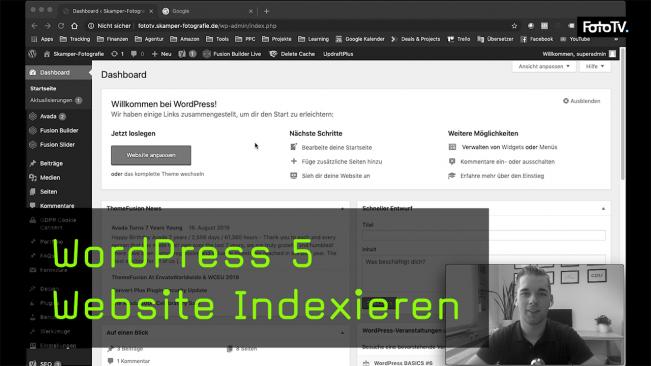Open comments bubble in admin bar
This screenshot has height=366, width=651.
coord(137,54)
